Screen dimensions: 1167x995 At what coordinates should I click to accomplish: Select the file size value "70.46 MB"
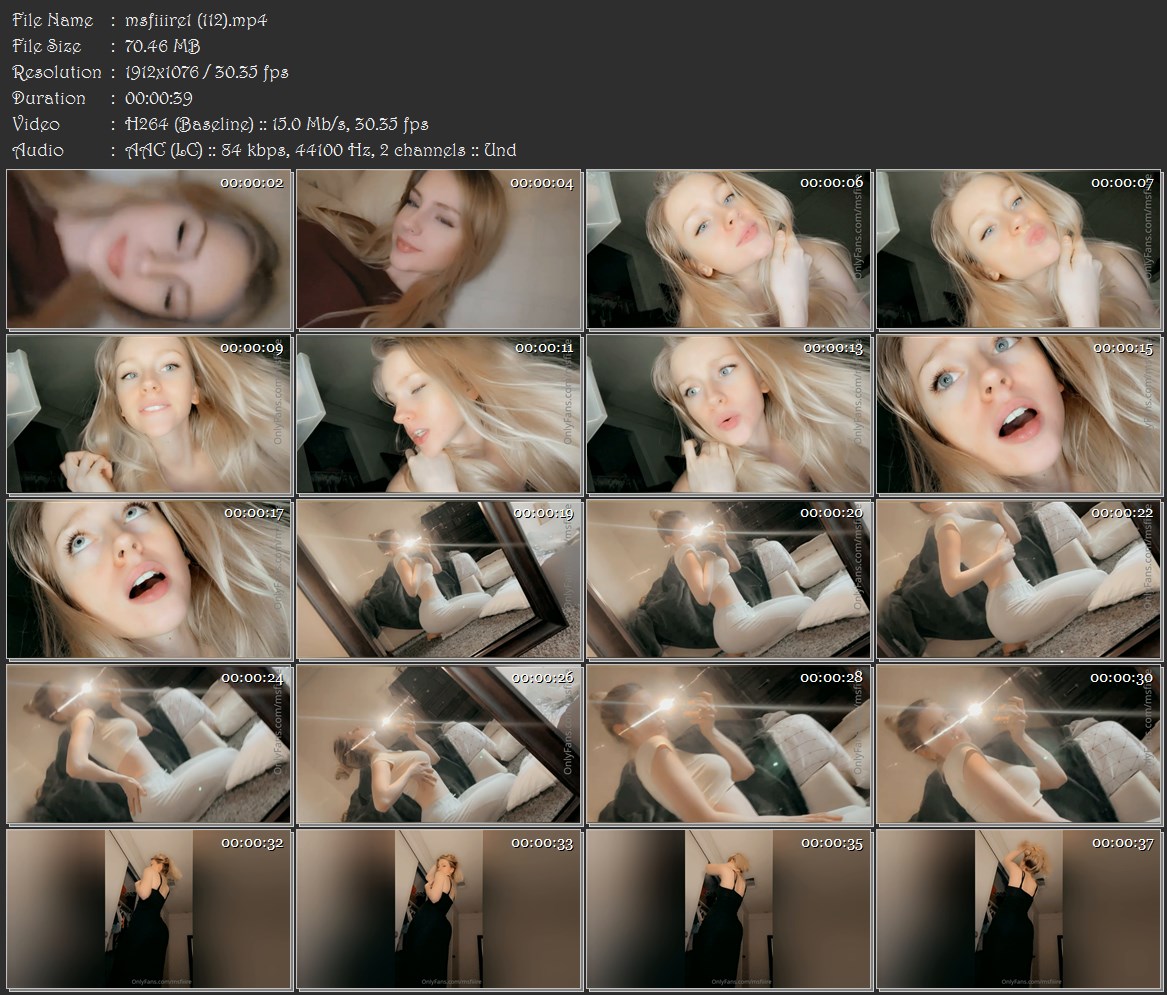click(x=162, y=46)
